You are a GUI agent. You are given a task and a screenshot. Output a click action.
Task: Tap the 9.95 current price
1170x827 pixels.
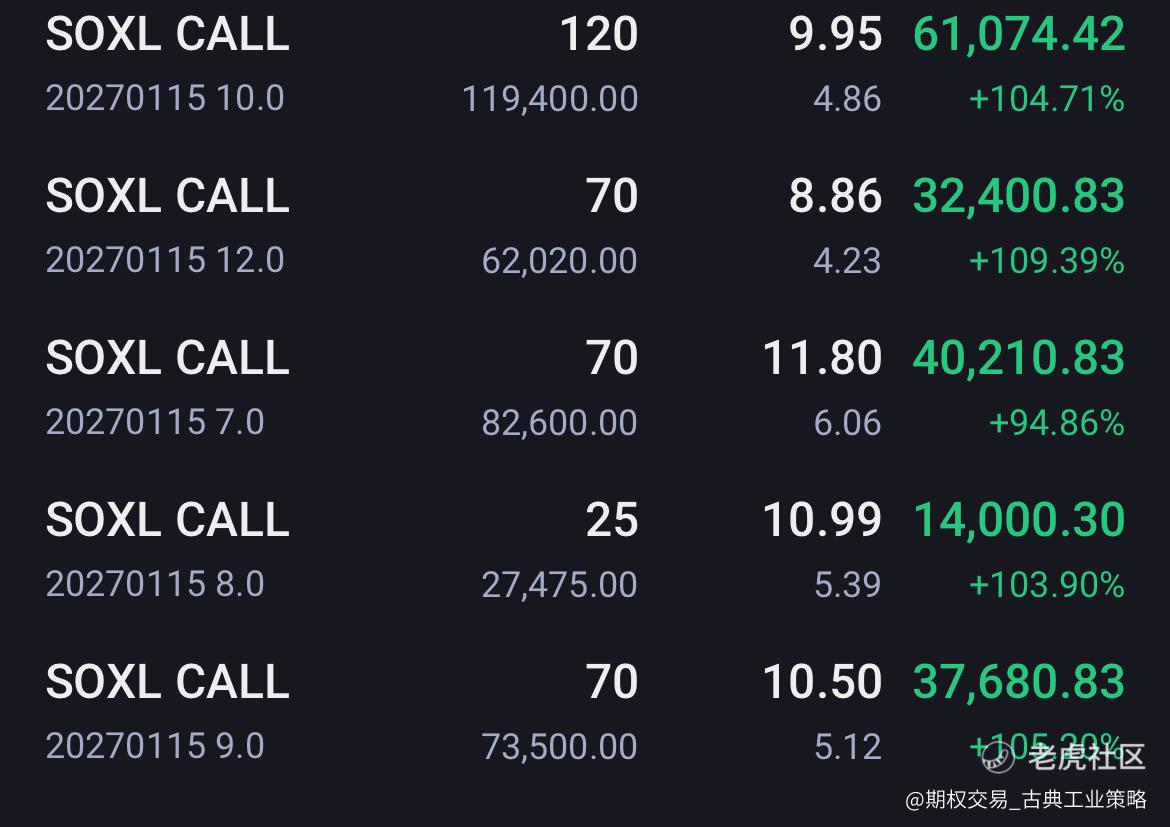point(835,34)
